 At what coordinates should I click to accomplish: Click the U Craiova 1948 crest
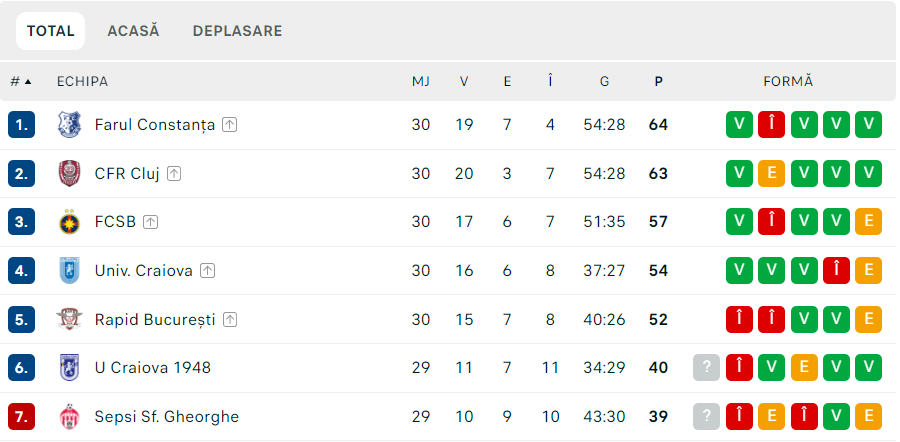pyautogui.click(x=69, y=368)
